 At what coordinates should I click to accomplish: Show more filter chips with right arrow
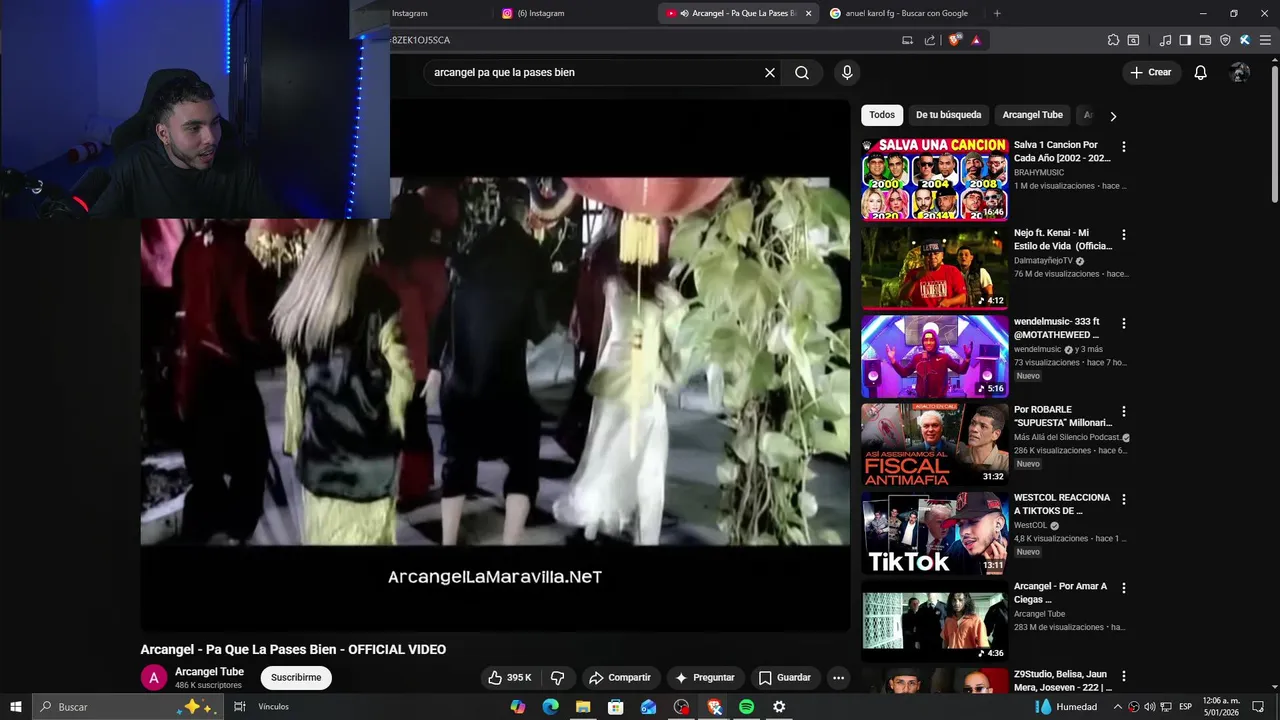point(1113,116)
